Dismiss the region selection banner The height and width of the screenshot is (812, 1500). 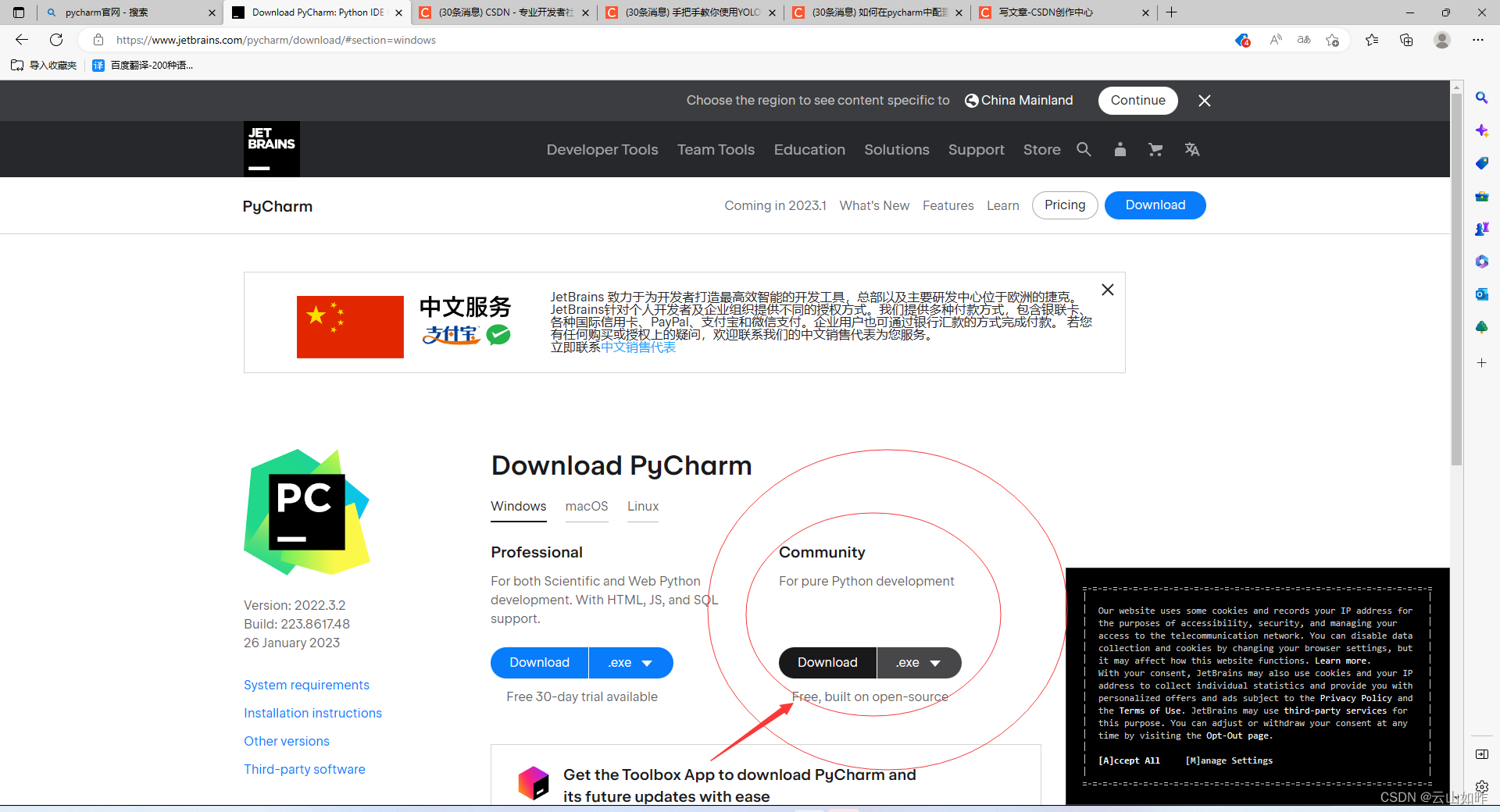tap(1205, 100)
